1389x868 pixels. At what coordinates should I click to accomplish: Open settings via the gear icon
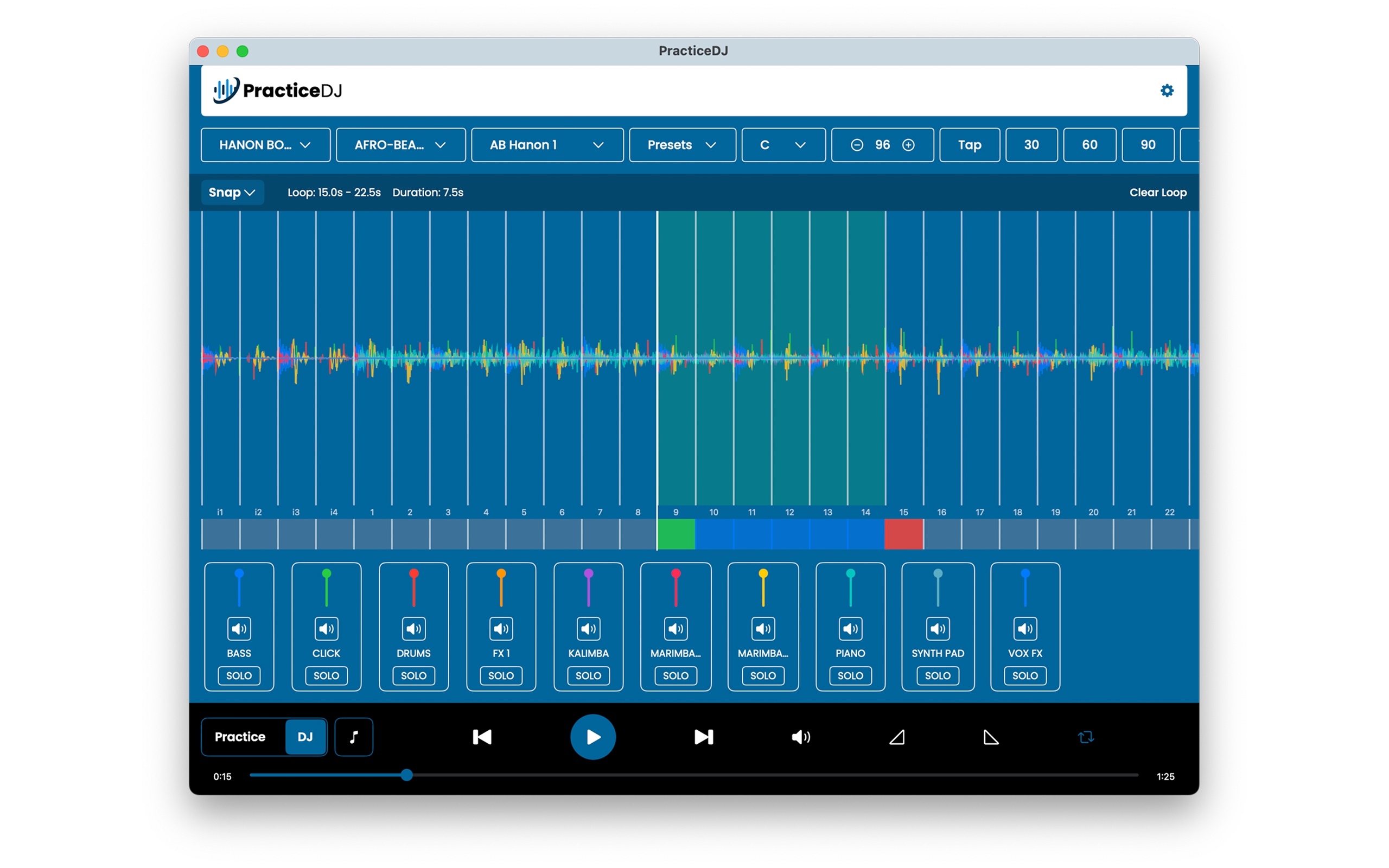tap(1167, 91)
